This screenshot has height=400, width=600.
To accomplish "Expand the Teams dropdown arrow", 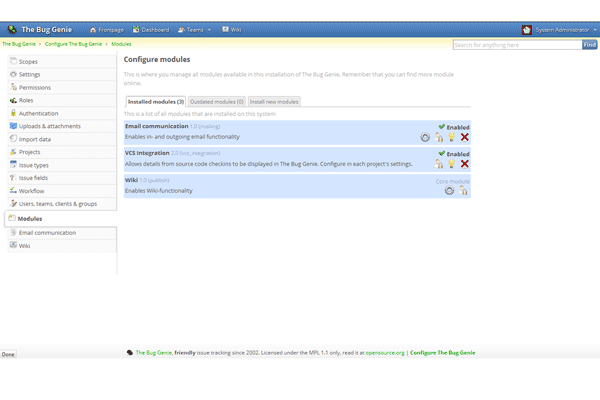I will point(209,30).
